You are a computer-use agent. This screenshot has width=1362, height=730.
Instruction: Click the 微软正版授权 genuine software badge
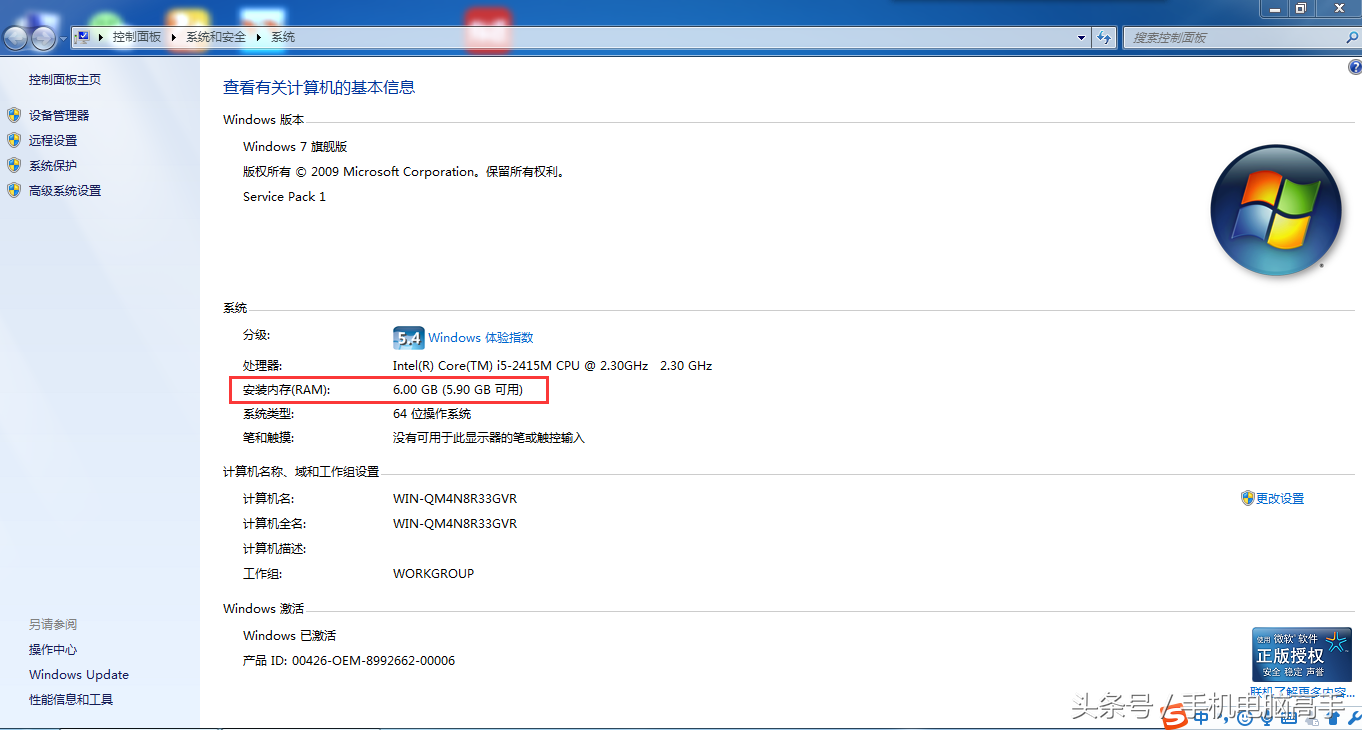pyautogui.click(x=1301, y=655)
